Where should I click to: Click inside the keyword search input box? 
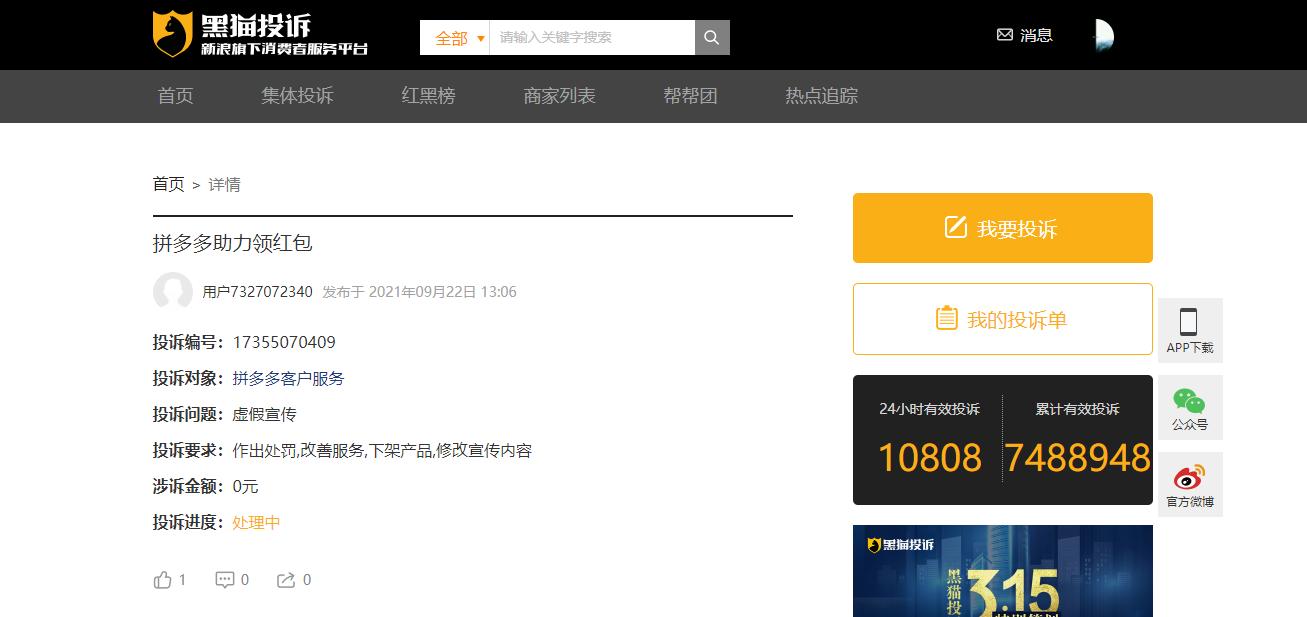590,36
